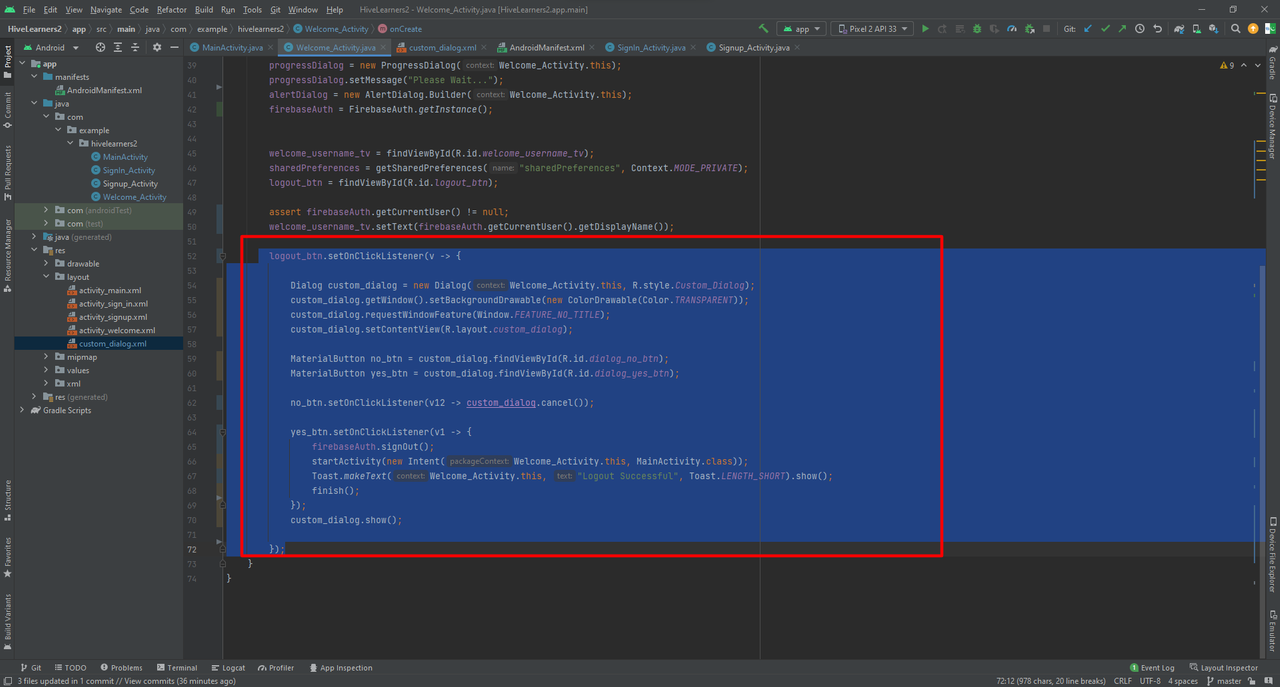
Task: Open Device Manager side tool window
Action: click(1272, 126)
